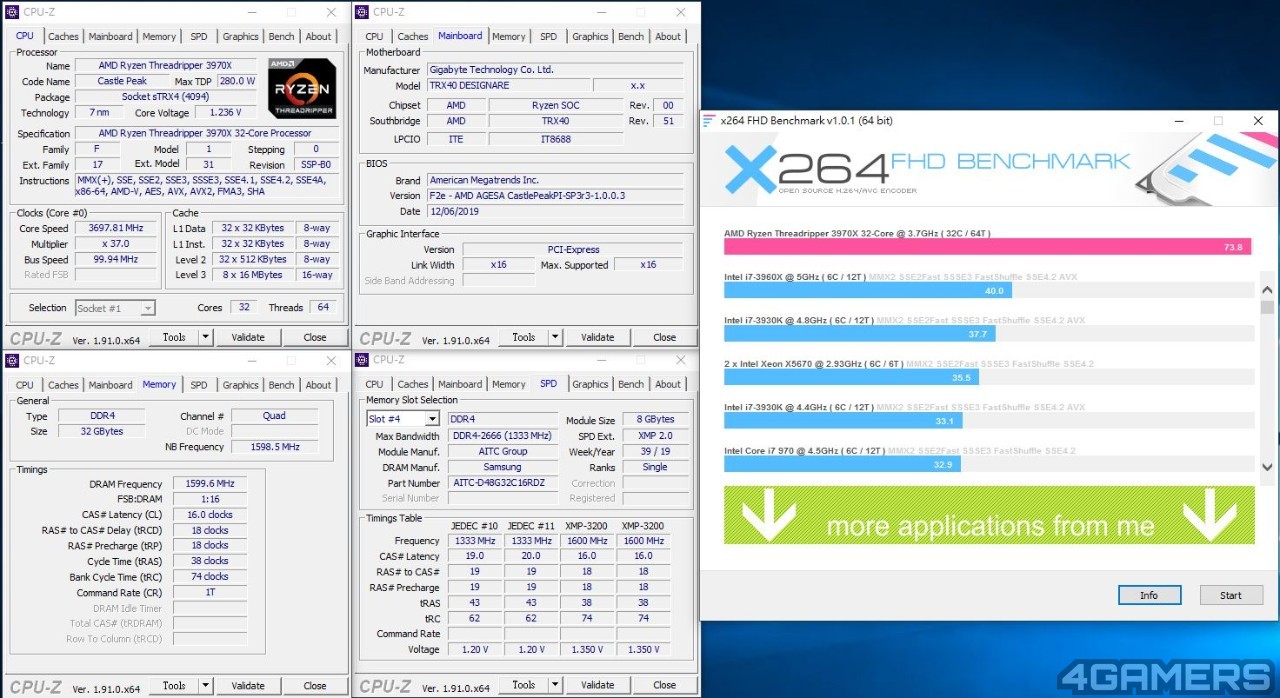Switch to SPD tab in CPU-Z Memory window
Image resolution: width=1280 pixels, height=698 pixels.
click(199, 385)
